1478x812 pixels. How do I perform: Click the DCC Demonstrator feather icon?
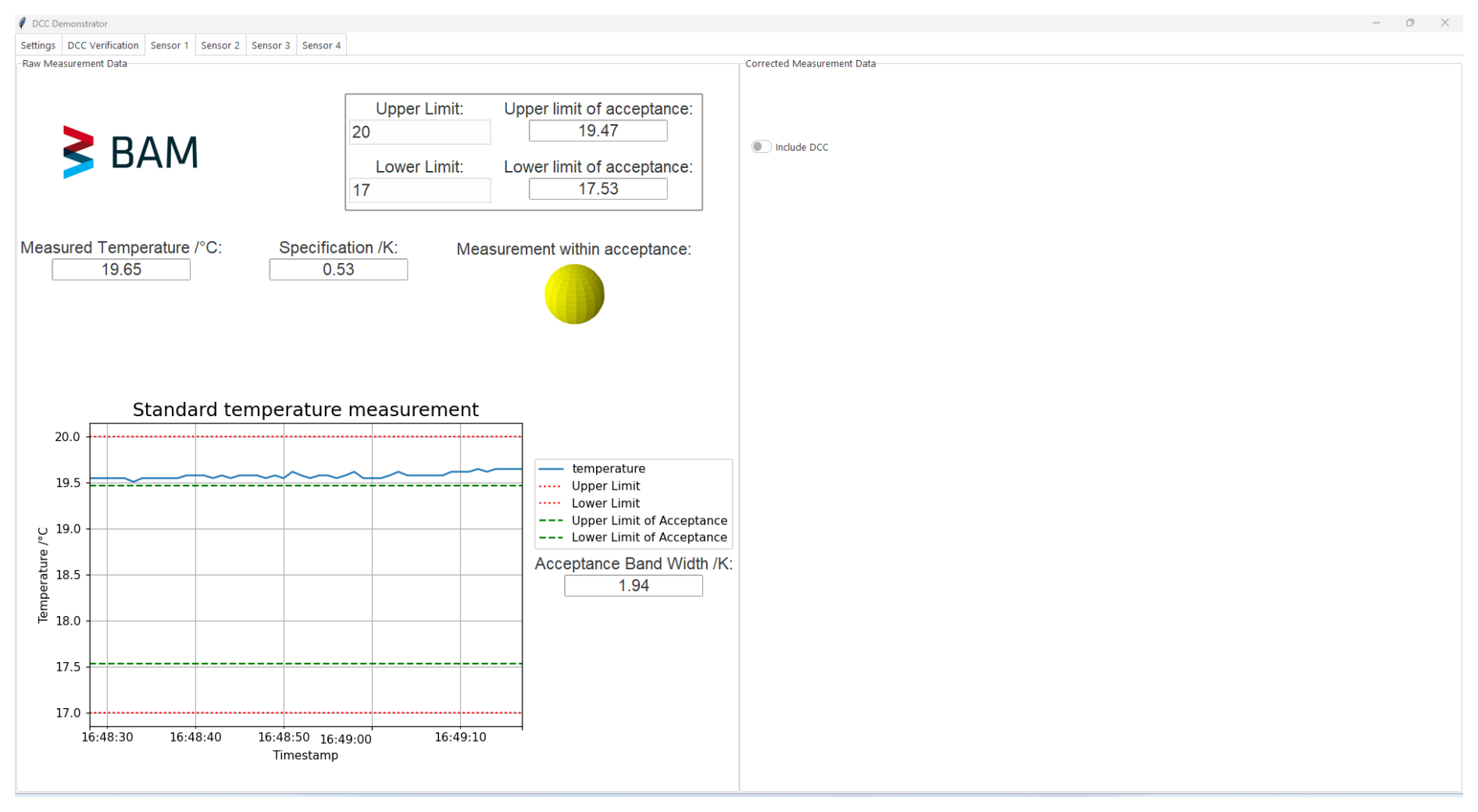[x=23, y=23]
